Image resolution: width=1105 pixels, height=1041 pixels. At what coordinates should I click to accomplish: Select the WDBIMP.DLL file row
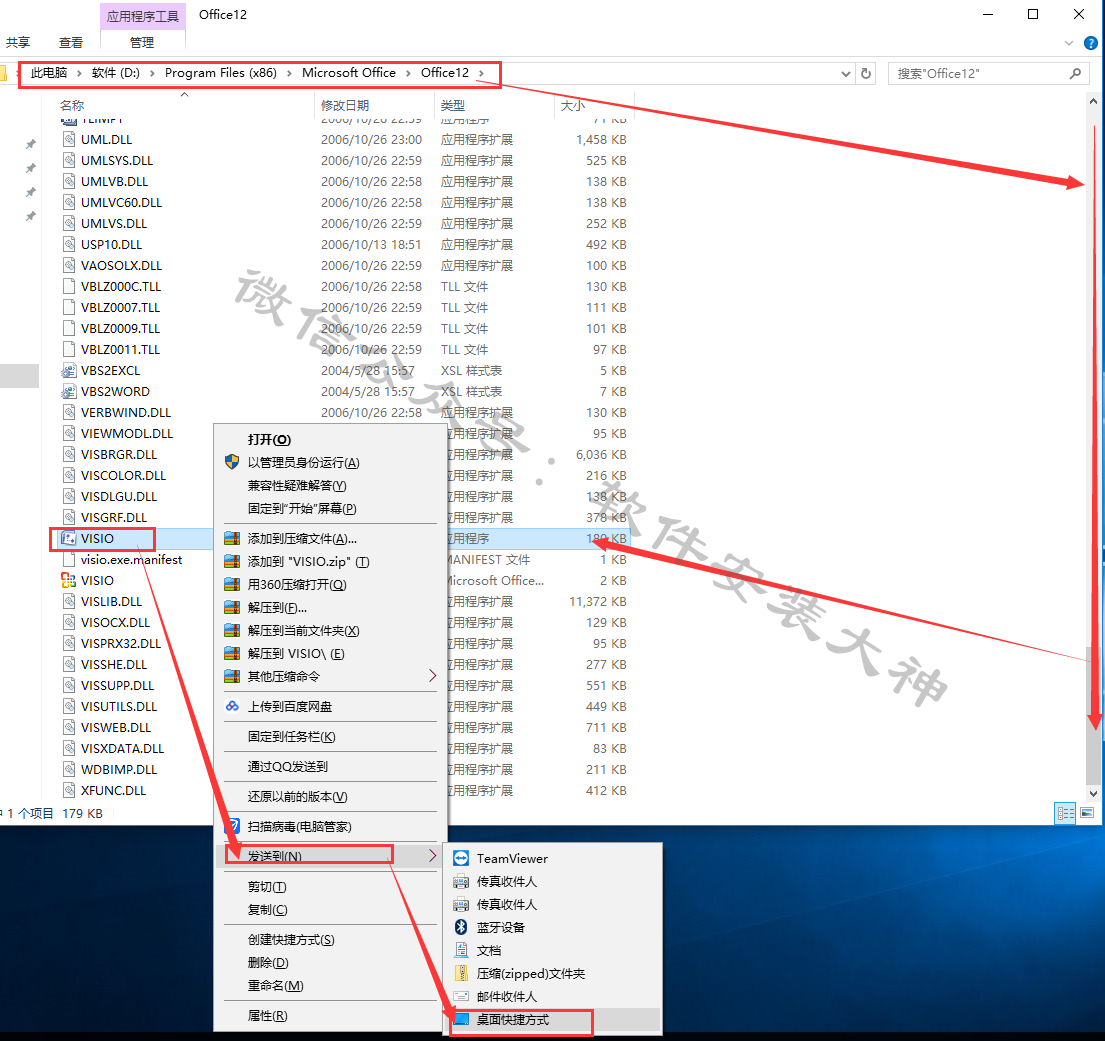[x=344, y=770]
